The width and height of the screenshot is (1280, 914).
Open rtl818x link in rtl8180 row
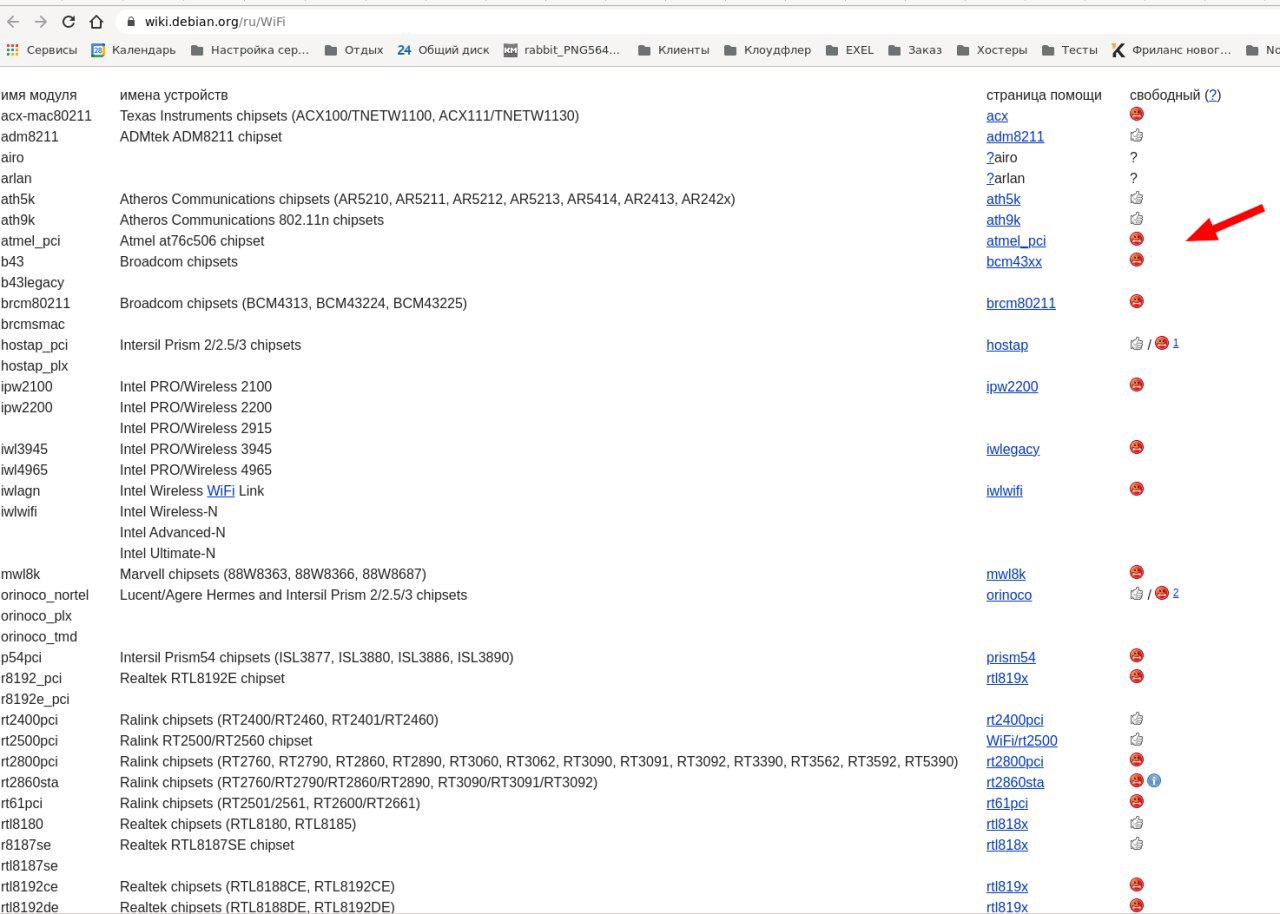[x=1007, y=824]
